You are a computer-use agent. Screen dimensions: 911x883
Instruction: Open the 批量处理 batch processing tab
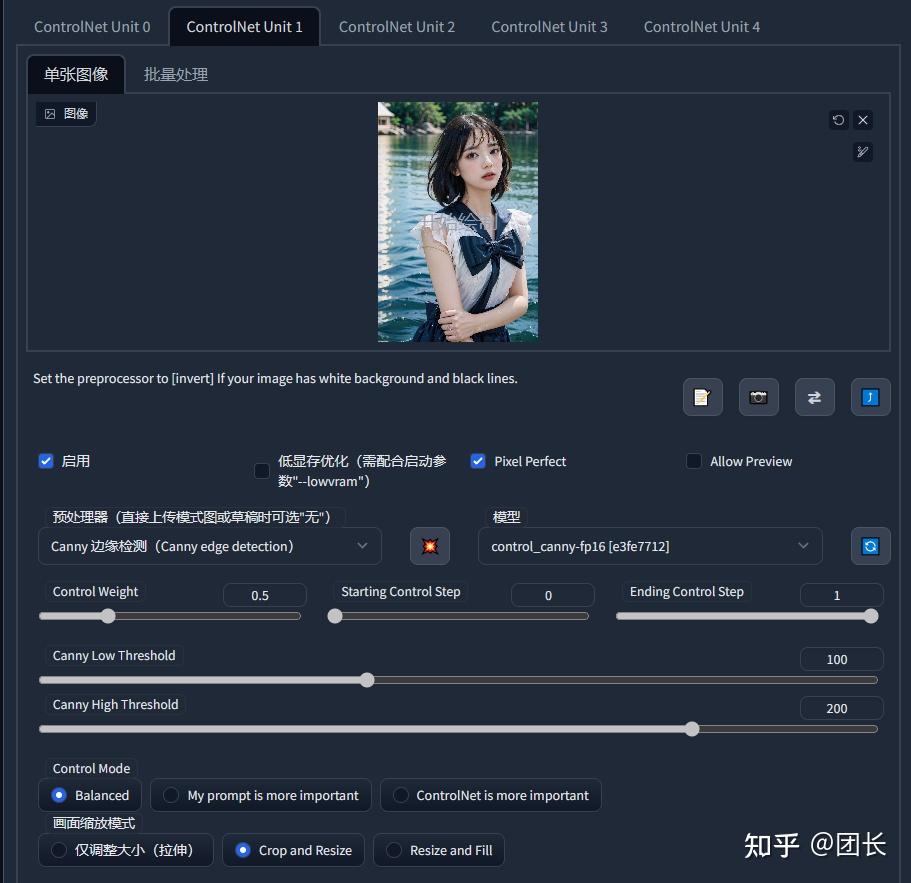point(174,73)
